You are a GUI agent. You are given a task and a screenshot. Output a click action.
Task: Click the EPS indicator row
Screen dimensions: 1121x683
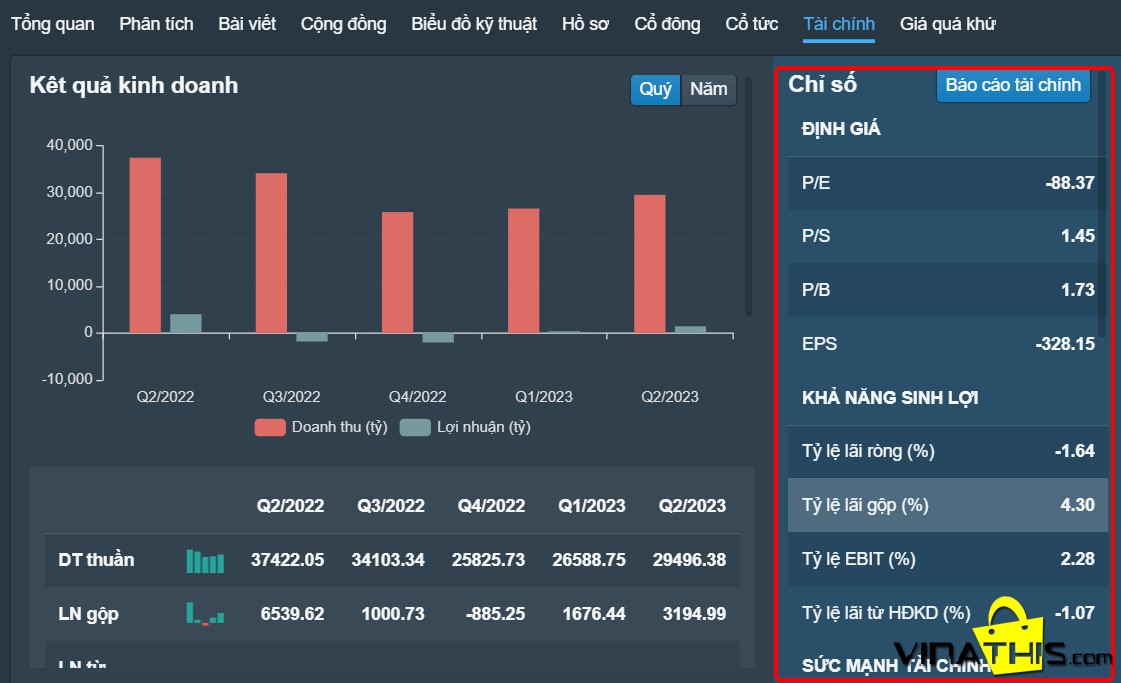click(948, 344)
